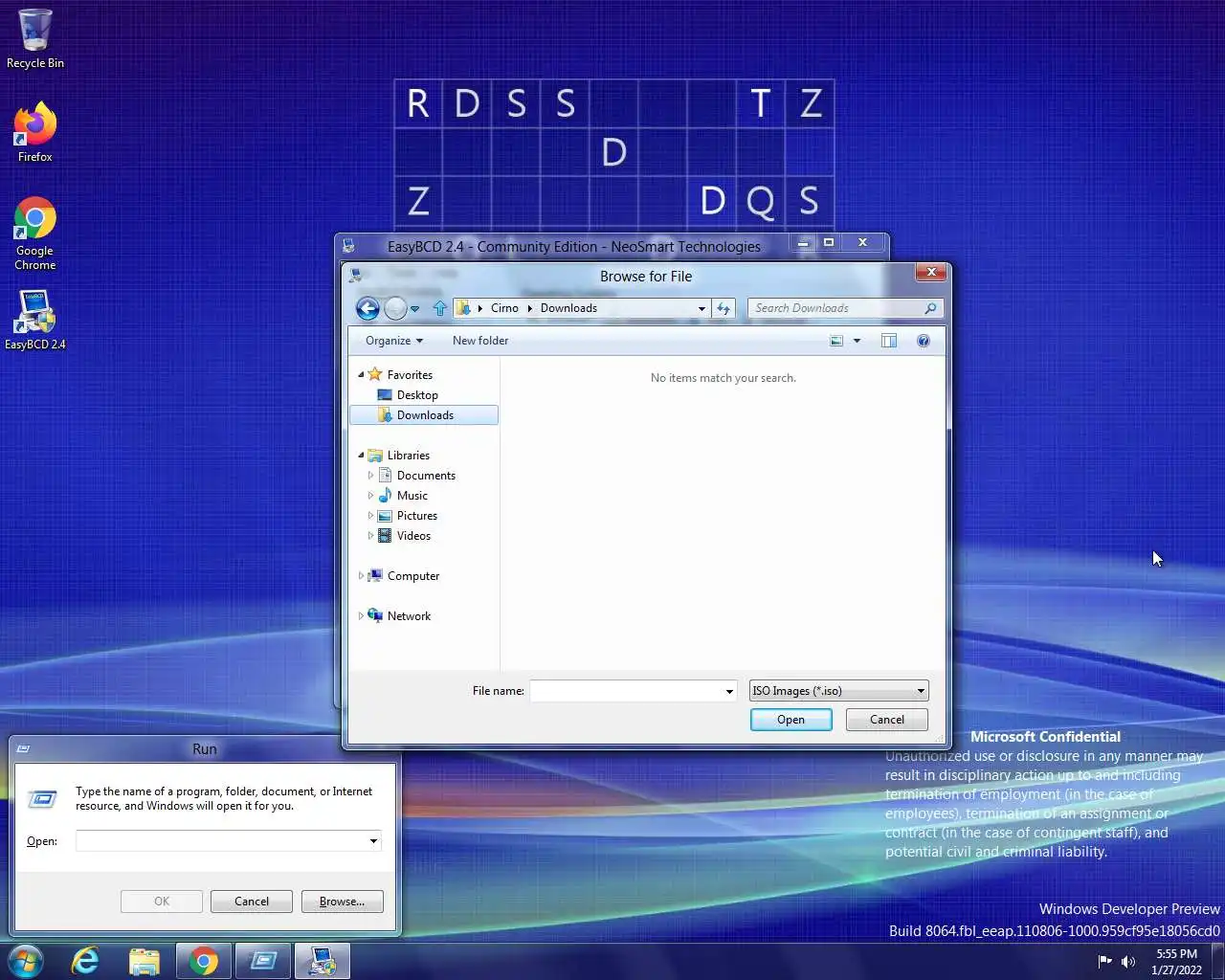The height and width of the screenshot is (980, 1225).
Task: Click the File name input box
Action: 626,691
